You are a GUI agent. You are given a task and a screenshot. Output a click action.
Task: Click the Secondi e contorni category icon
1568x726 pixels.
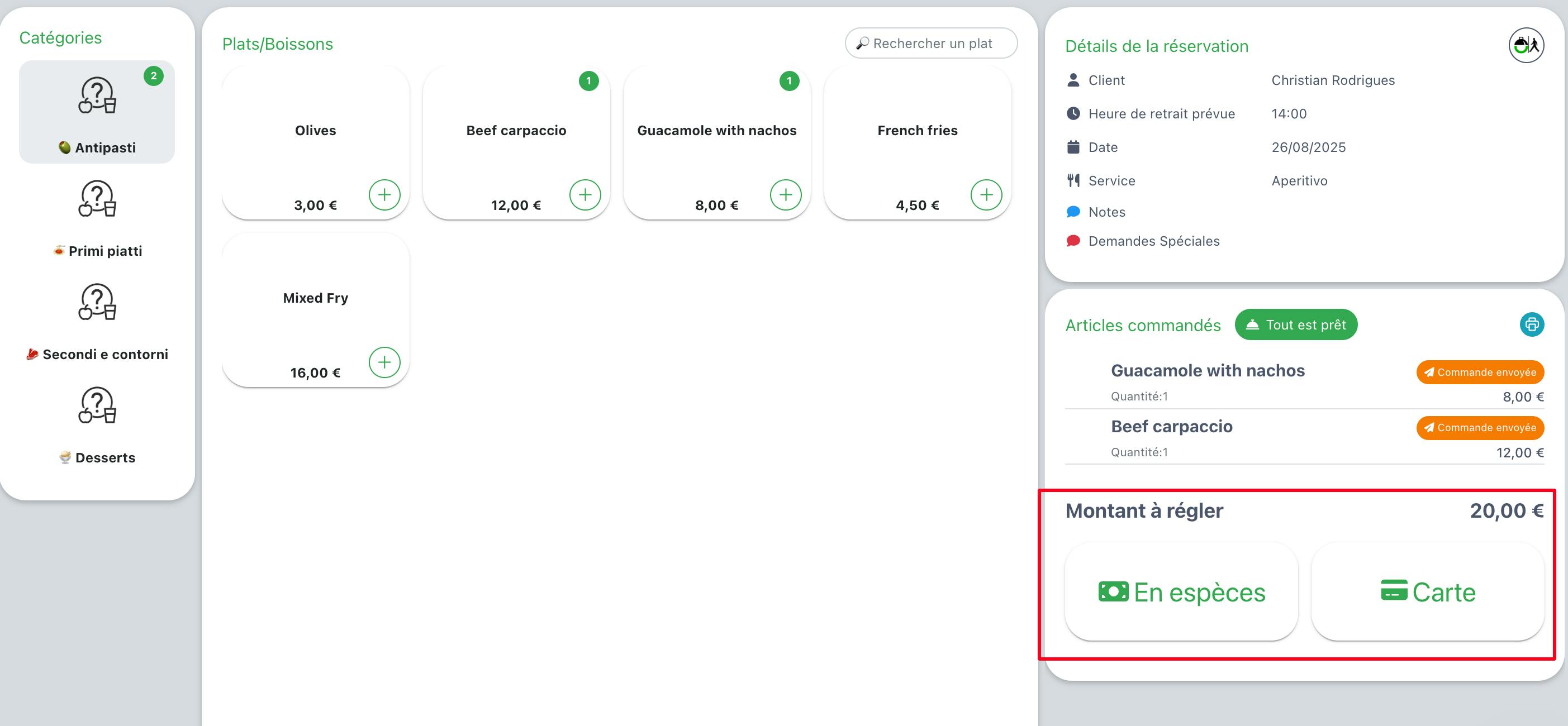97,303
